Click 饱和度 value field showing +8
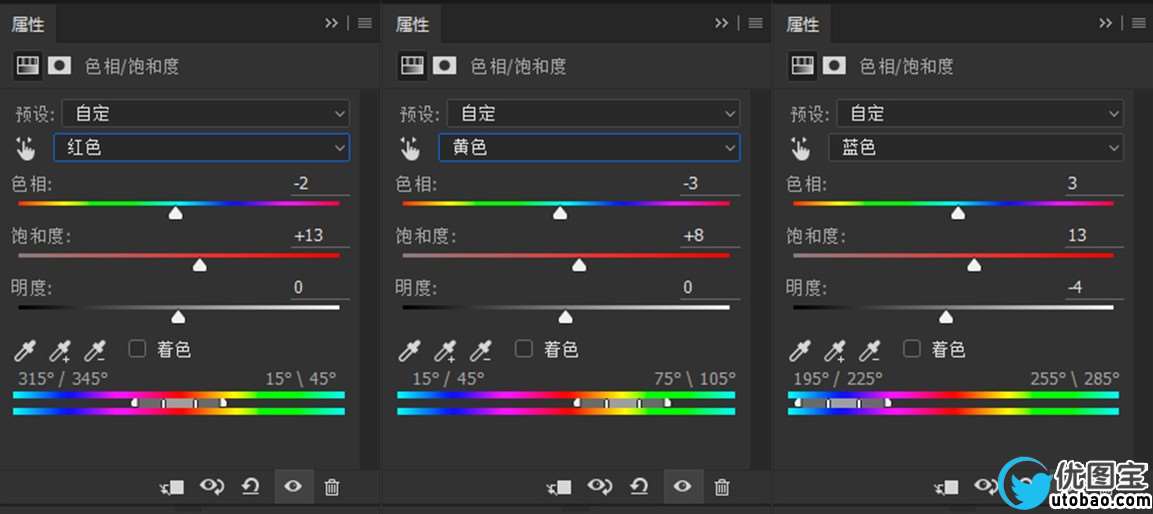Image resolution: width=1153 pixels, height=514 pixels. coord(710,236)
